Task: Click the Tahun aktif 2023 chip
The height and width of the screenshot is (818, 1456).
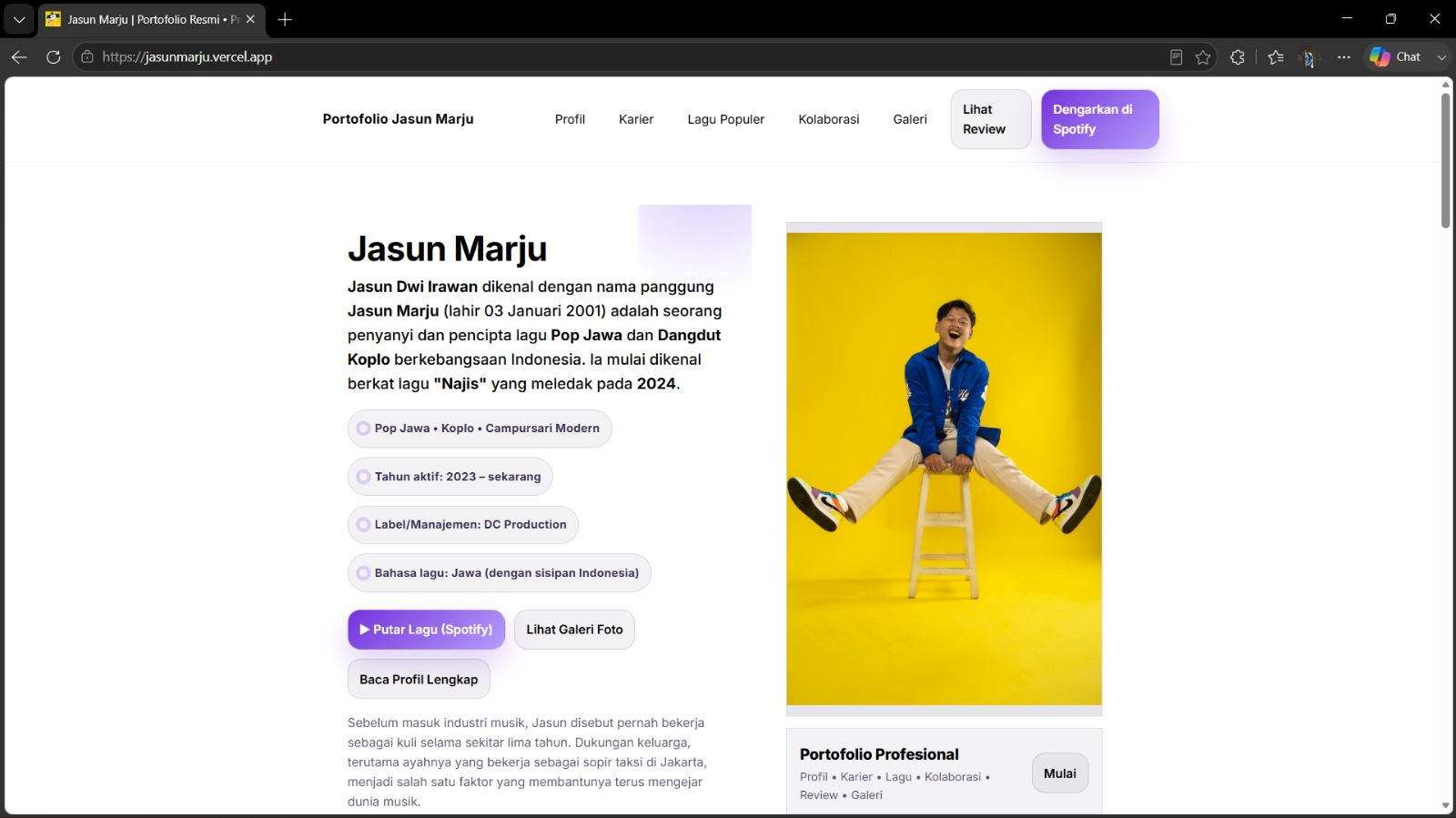Action: pos(450,477)
